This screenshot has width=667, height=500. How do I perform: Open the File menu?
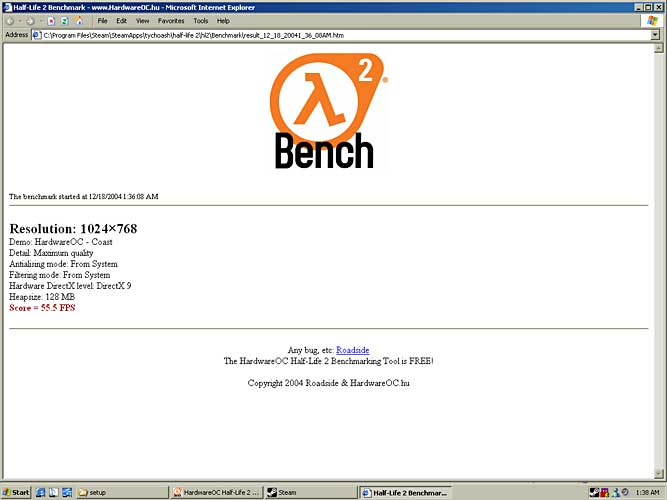(102, 21)
